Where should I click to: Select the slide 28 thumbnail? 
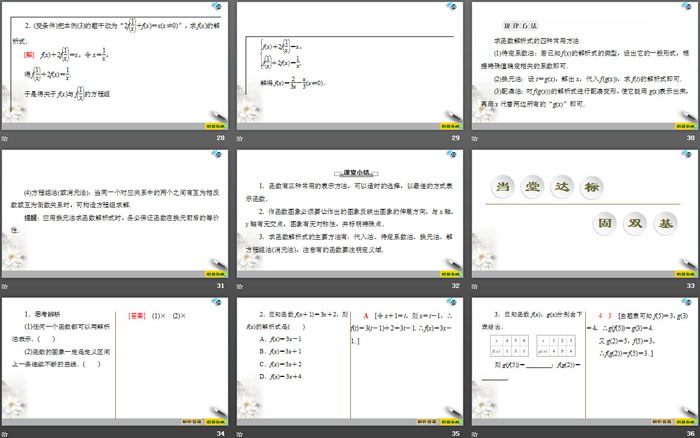pyautogui.click(x=115, y=66)
